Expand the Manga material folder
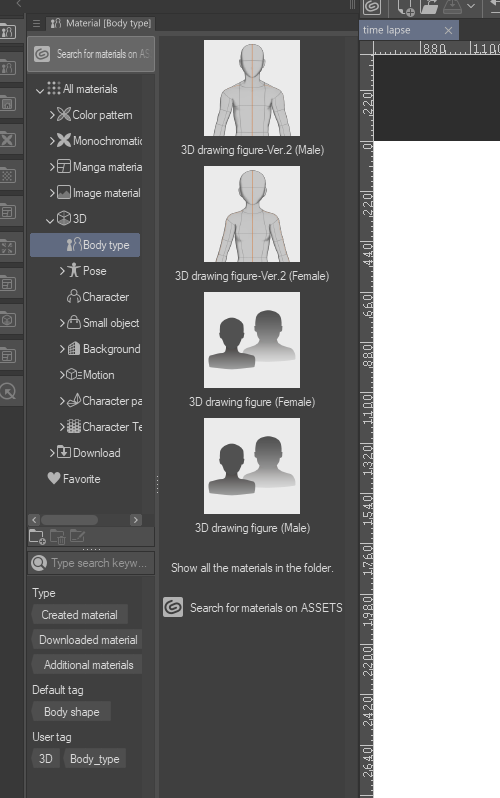500x798 pixels. 52,166
